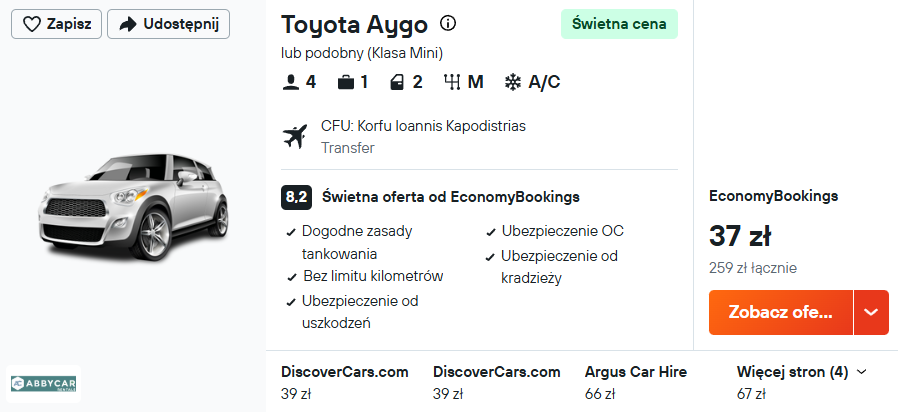Viewport: 898px width, 412px height.
Task: Click the car doors icon
Action: (x=400, y=82)
